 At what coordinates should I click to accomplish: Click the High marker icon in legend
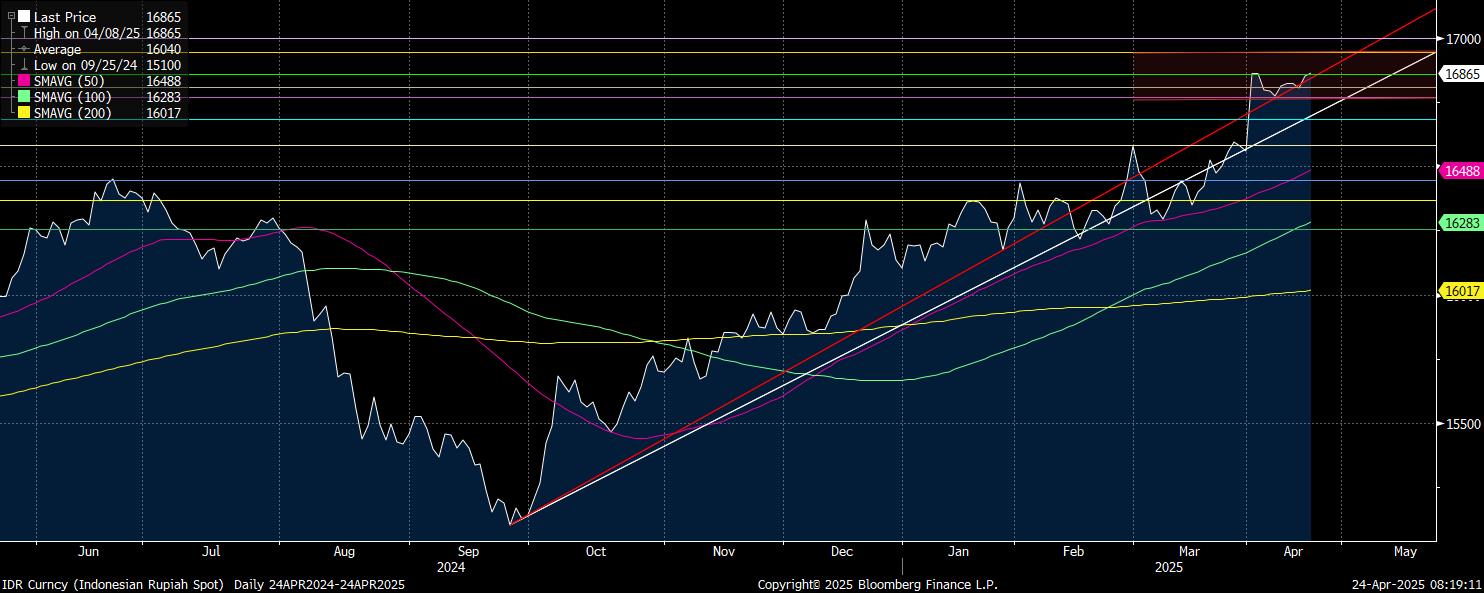tap(24, 33)
